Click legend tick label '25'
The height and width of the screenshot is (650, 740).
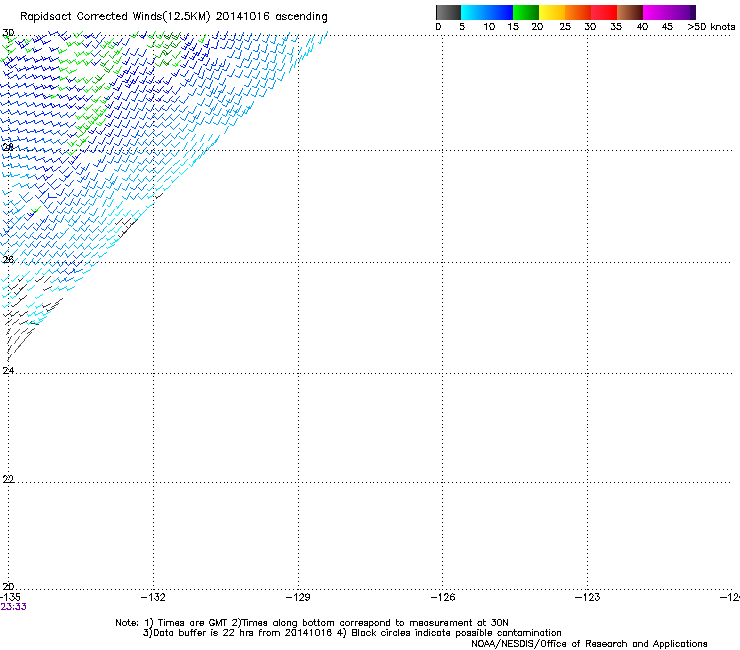tap(565, 27)
